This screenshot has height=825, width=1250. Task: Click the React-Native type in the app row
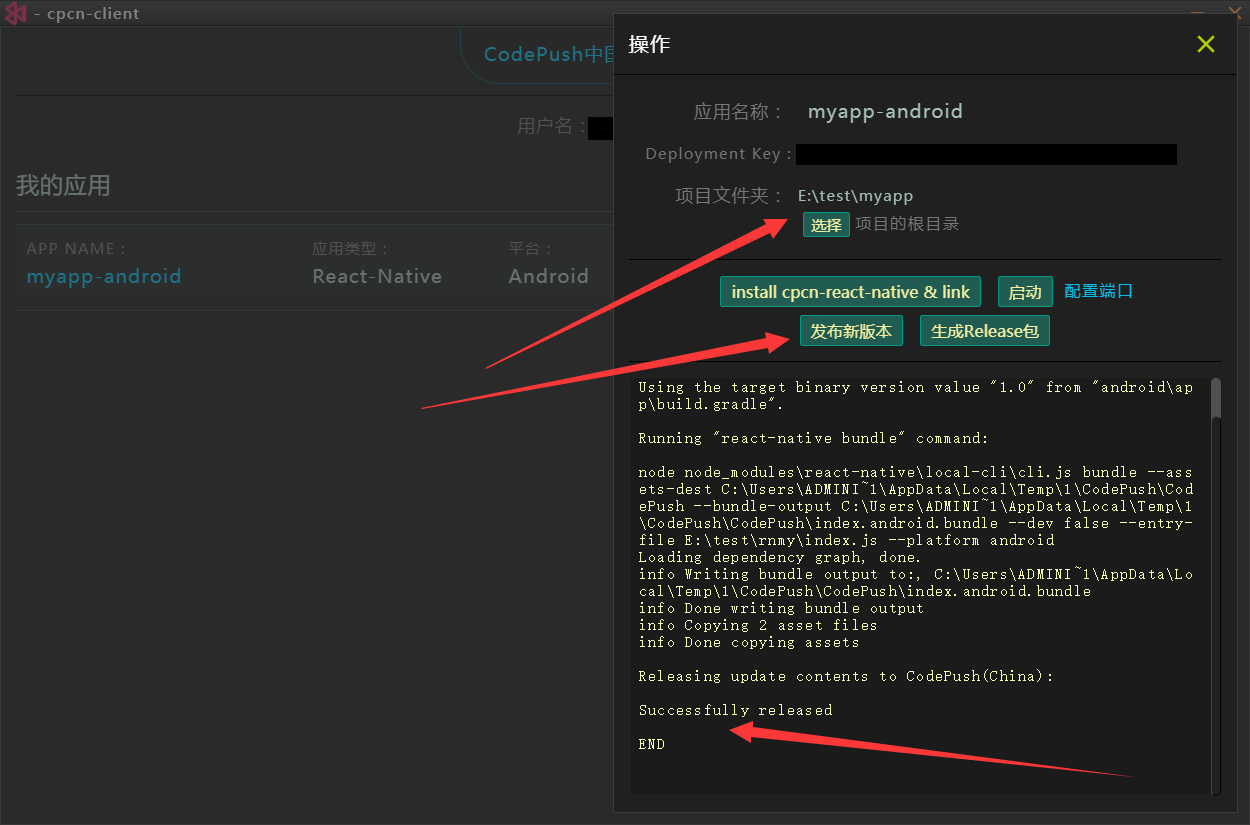377,276
